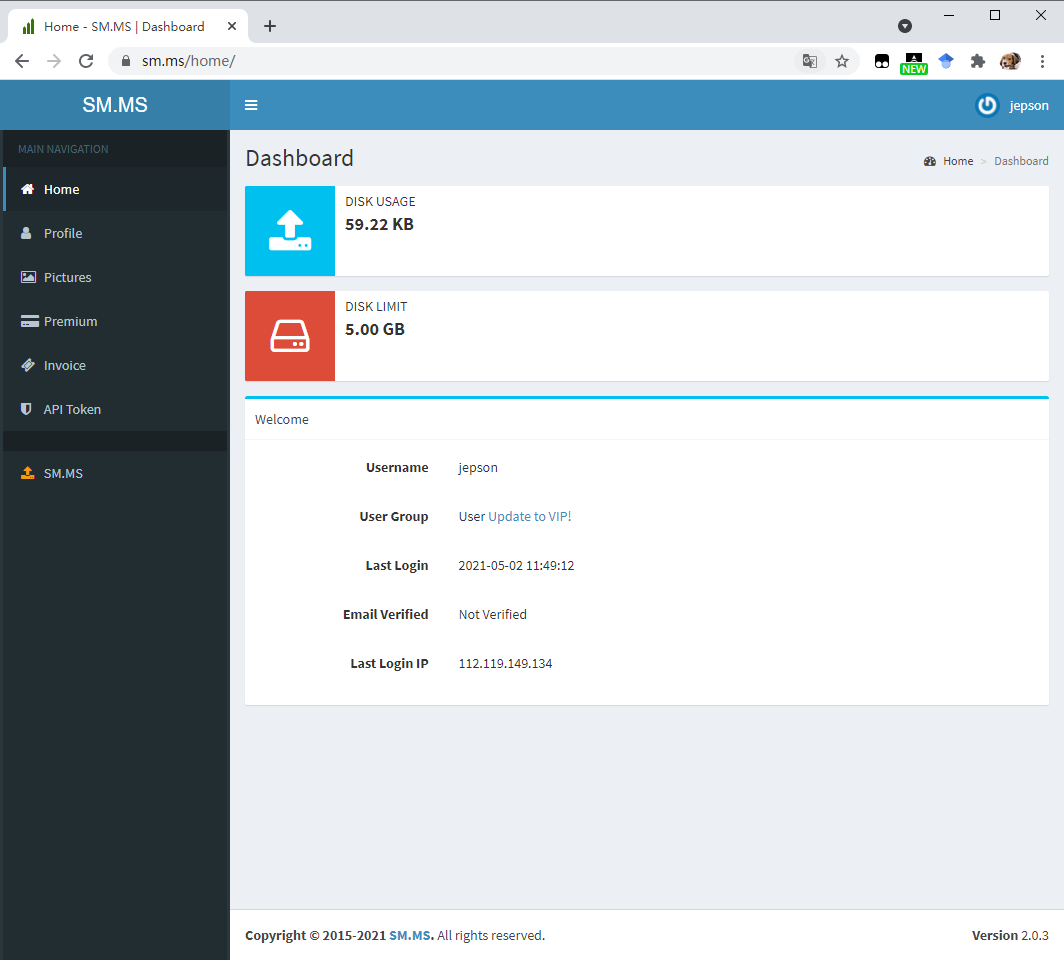The height and width of the screenshot is (960, 1064).
Task: Open the Chrome profile avatar
Action: pos(1010,61)
